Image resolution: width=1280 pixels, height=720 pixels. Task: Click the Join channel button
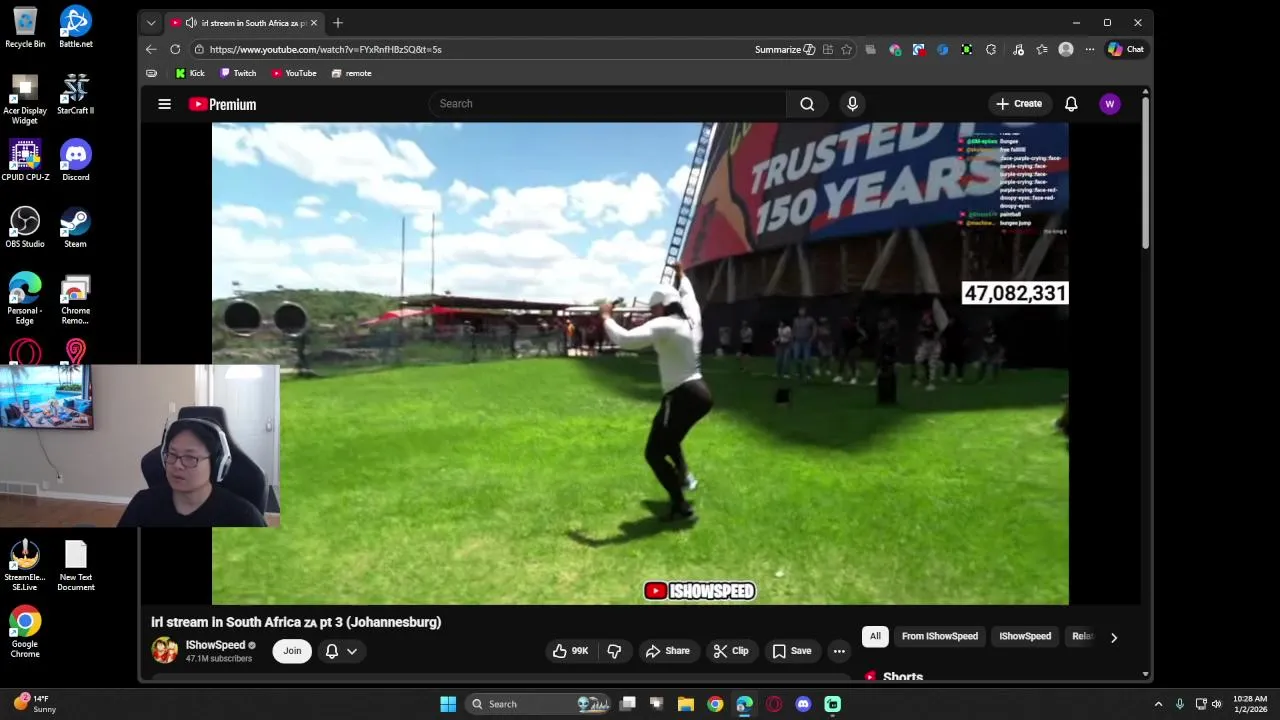coord(292,651)
